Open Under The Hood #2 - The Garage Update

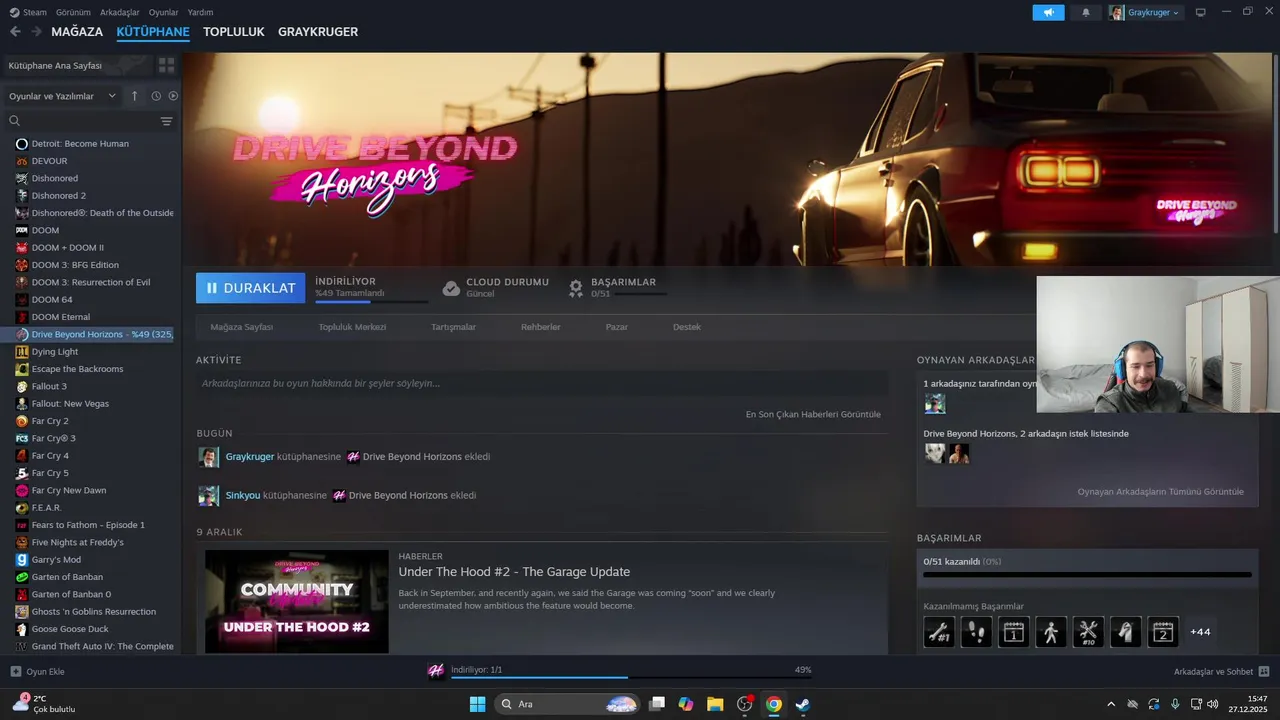pos(514,572)
